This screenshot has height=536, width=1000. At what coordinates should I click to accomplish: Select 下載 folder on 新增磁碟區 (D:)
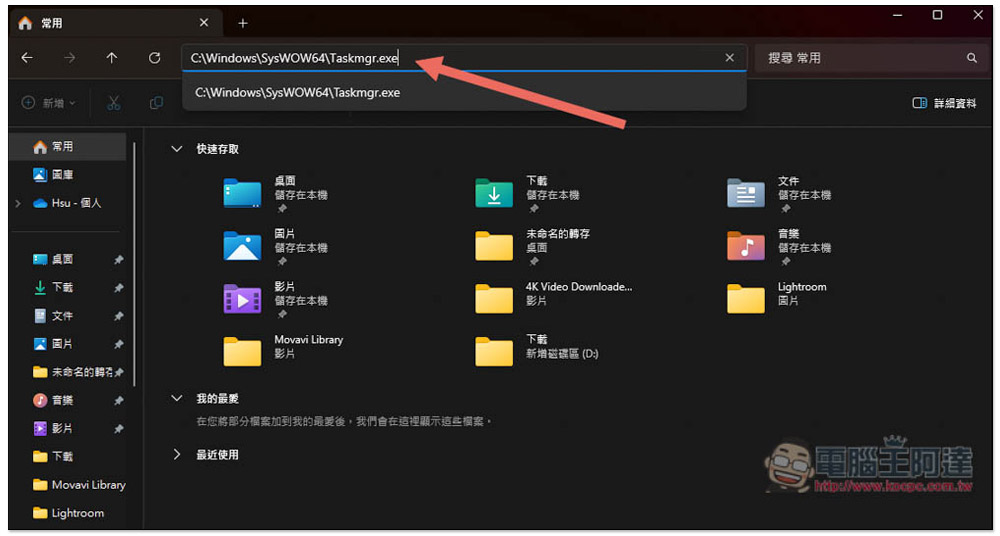(x=494, y=351)
